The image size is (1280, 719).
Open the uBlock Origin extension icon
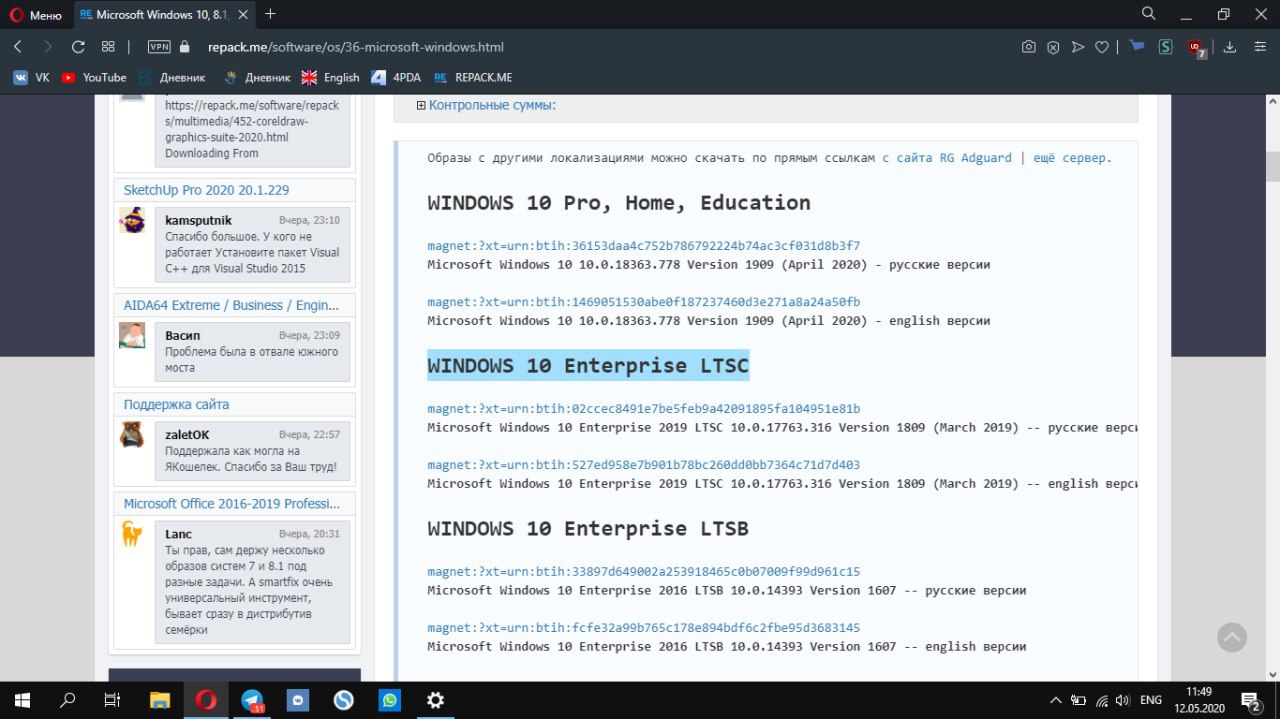[x=1197, y=48]
